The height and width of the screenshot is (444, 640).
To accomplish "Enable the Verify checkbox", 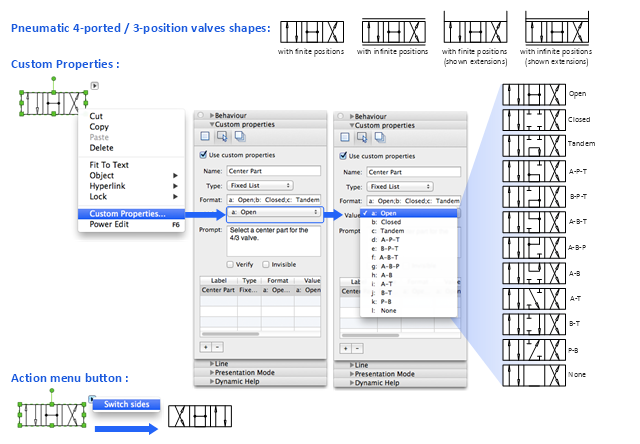I will point(229,264).
